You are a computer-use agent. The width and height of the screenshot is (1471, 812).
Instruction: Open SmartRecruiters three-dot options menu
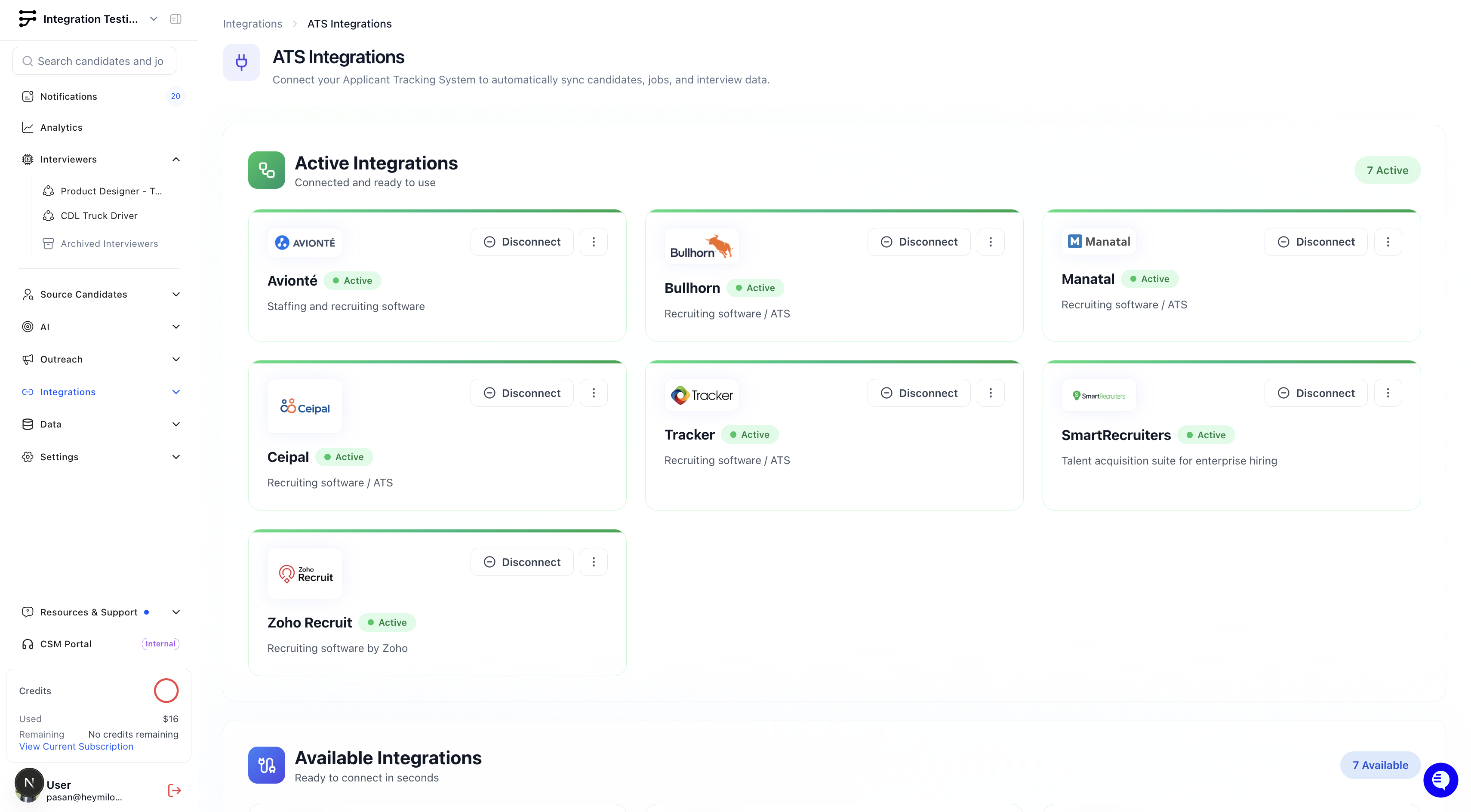[1388, 393]
